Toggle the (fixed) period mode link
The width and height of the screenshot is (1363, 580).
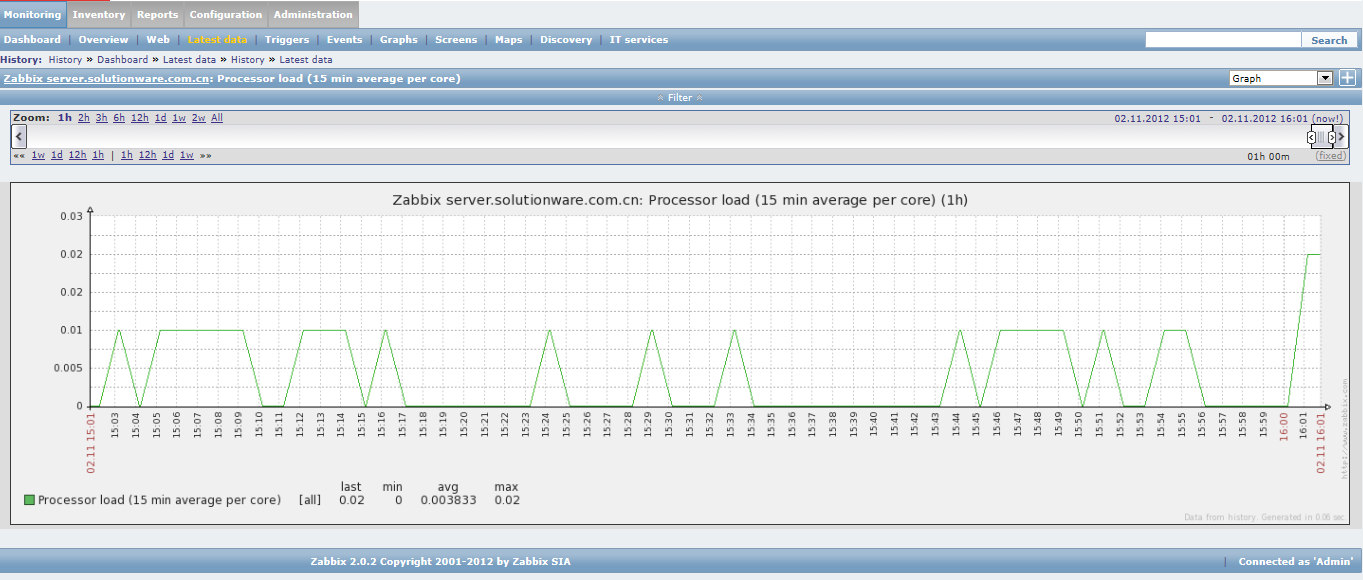click(1331, 156)
